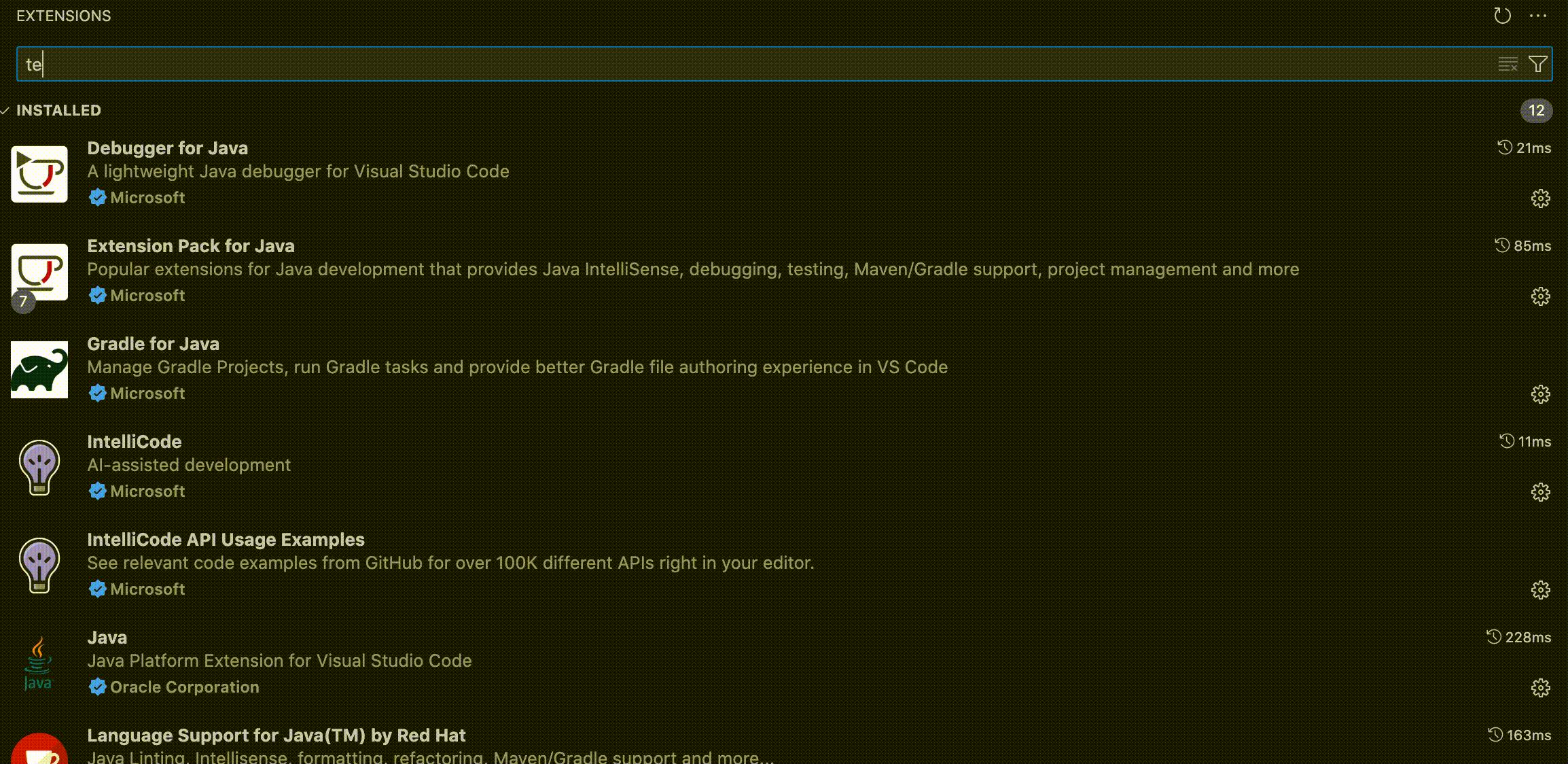The width and height of the screenshot is (1568, 764).
Task: Click the EXTENSIONS panel header
Action: click(x=64, y=16)
